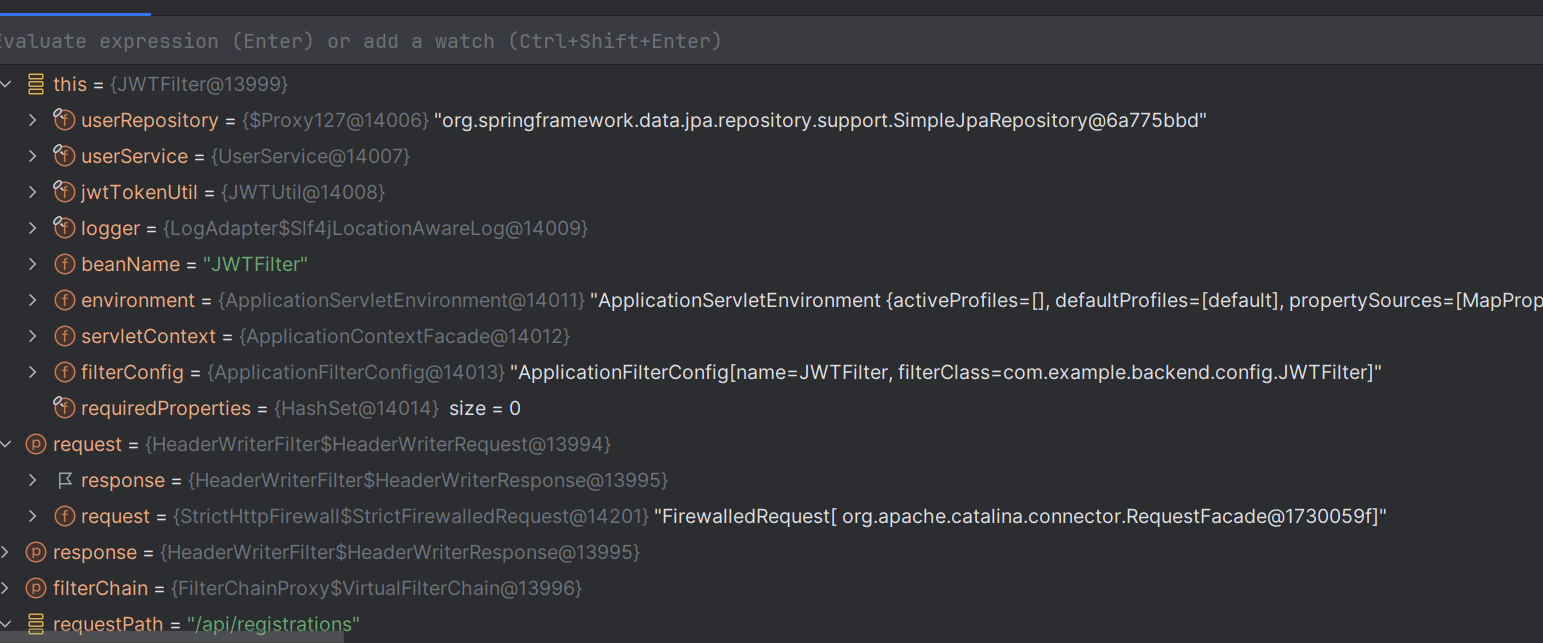Click the jwtTokenUtil field icon

click(x=65, y=193)
